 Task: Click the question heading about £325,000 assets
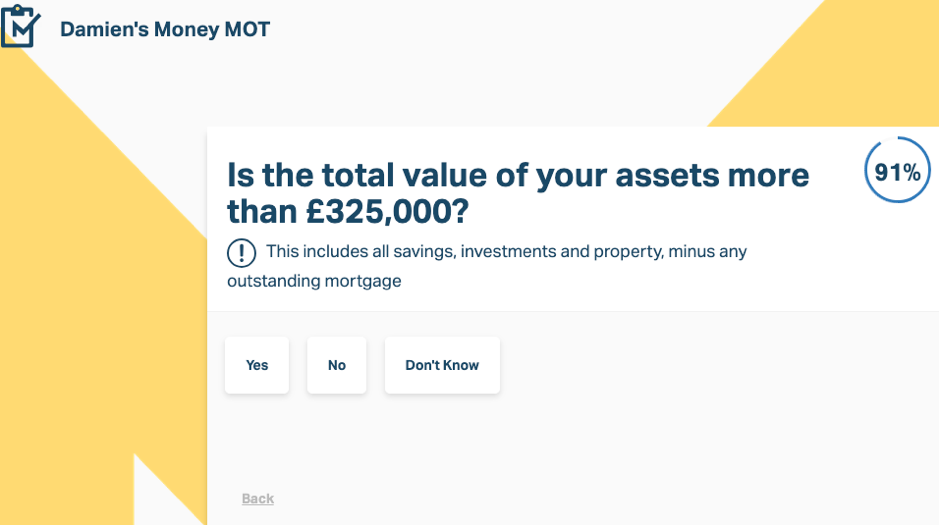[x=518, y=193]
